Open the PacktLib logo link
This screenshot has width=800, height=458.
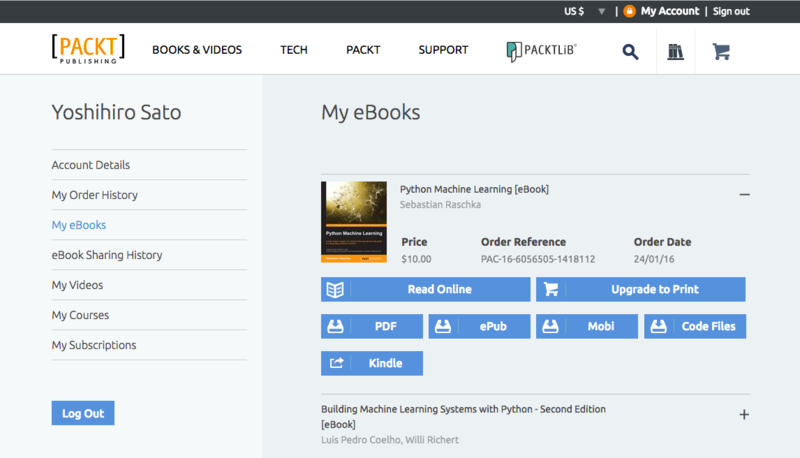coord(541,50)
